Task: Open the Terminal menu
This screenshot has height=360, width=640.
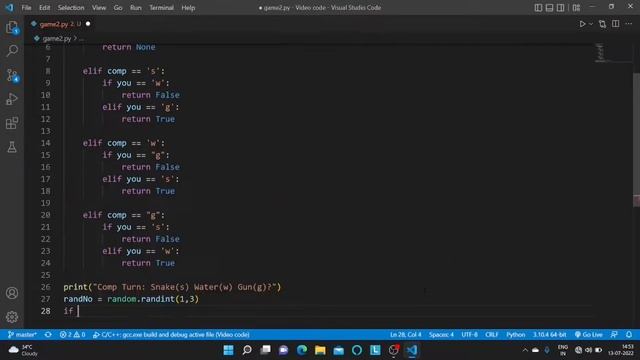Action: tap(162, 8)
